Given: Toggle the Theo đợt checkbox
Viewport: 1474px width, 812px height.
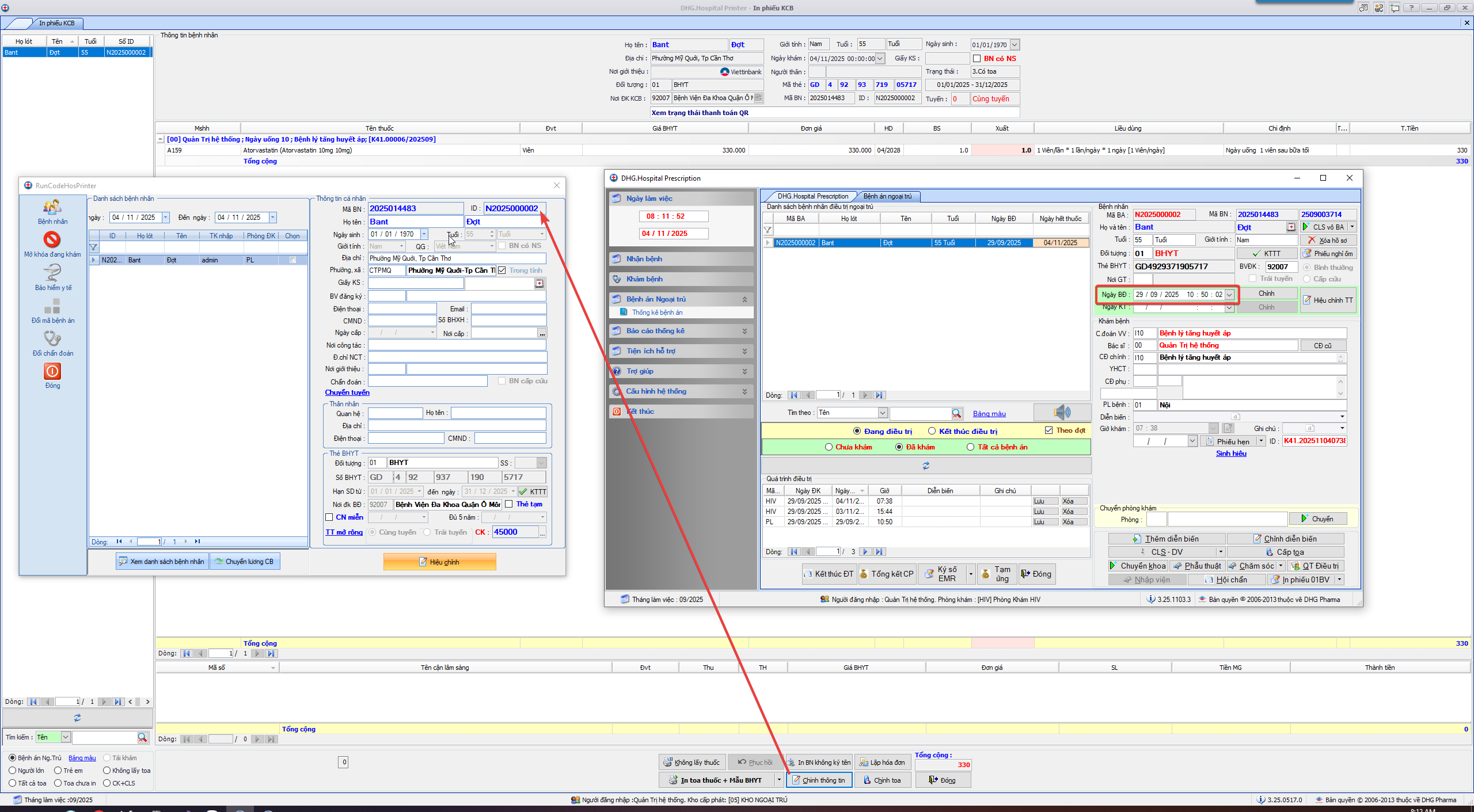Looking at the screenshot, I should pos(1048,430).
